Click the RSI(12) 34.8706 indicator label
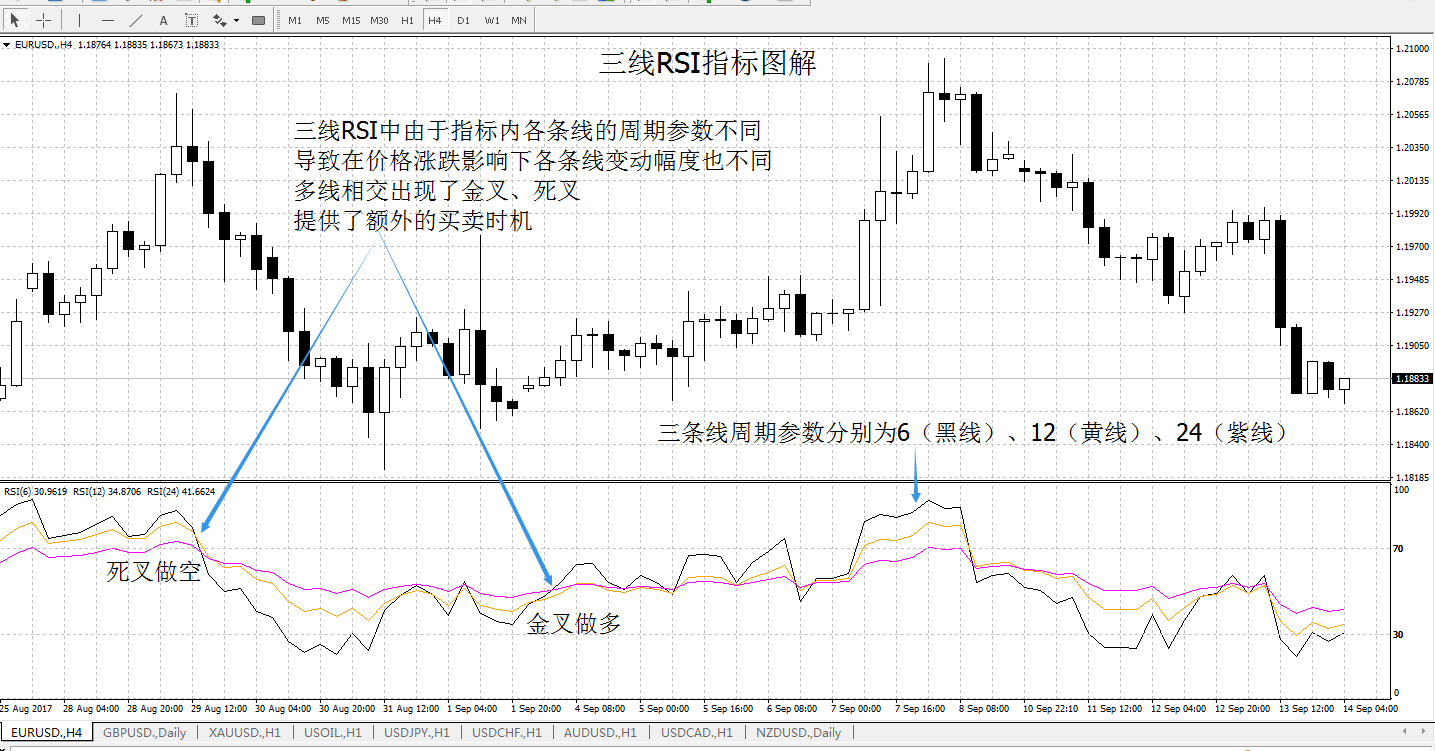 107,492
